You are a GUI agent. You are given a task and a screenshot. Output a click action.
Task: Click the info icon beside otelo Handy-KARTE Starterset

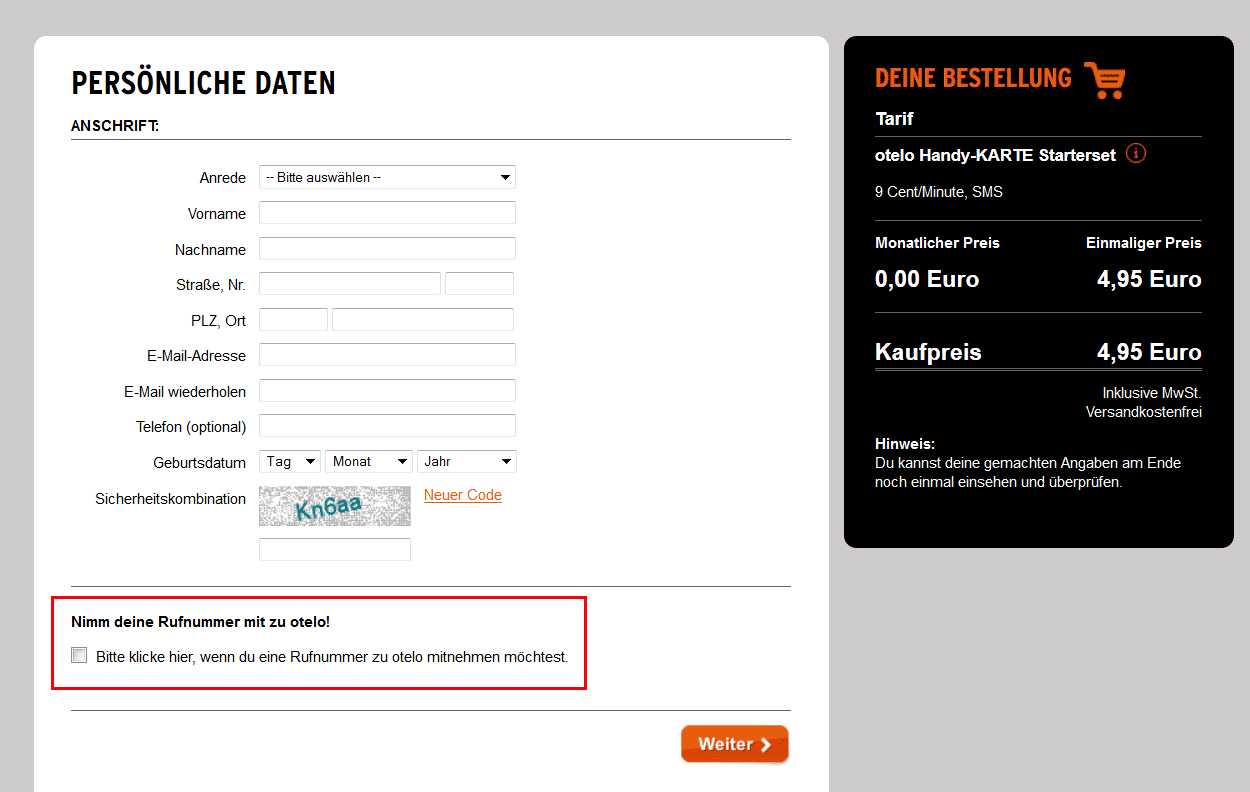click(x=1136, y=154)
